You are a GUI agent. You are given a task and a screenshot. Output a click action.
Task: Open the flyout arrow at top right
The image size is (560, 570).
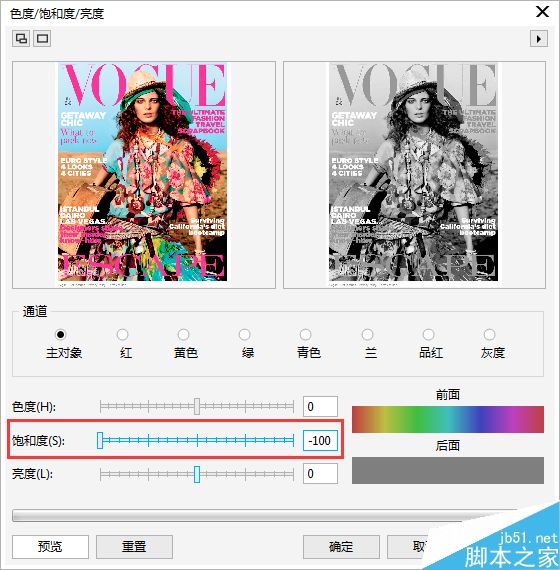click(539, 39)
